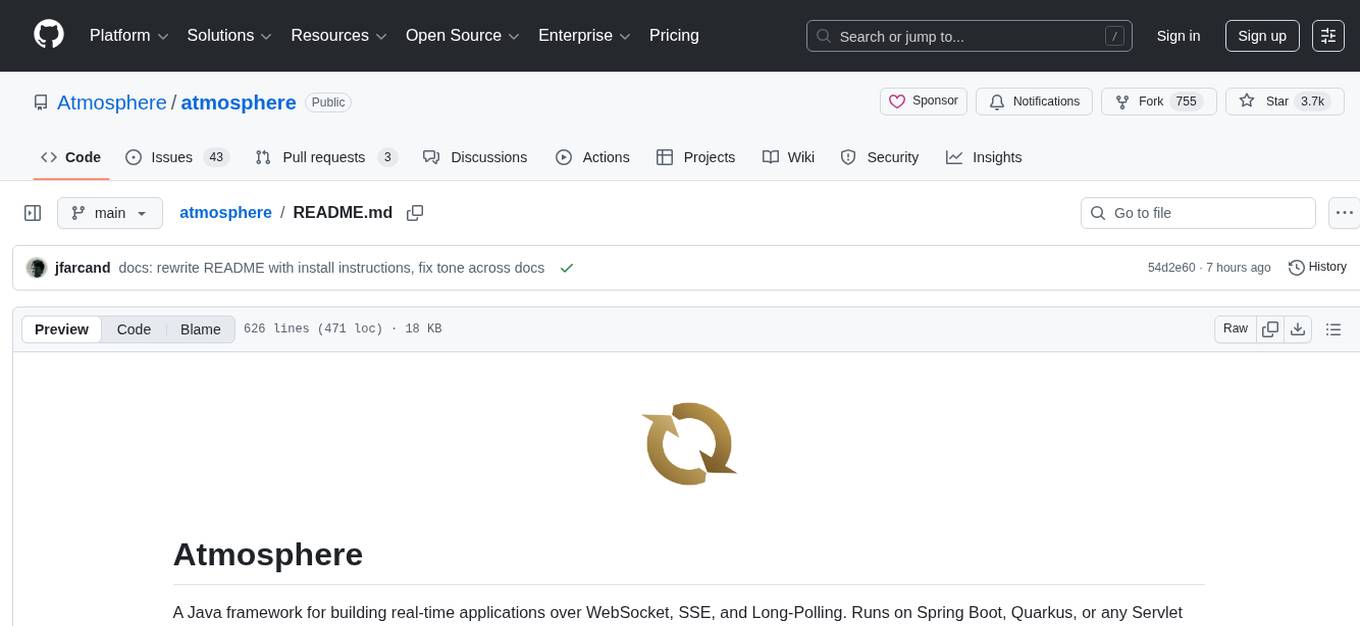Expand the Open Source menu
This screenshot has height=626, width=1360.
(x=462, y=36)
